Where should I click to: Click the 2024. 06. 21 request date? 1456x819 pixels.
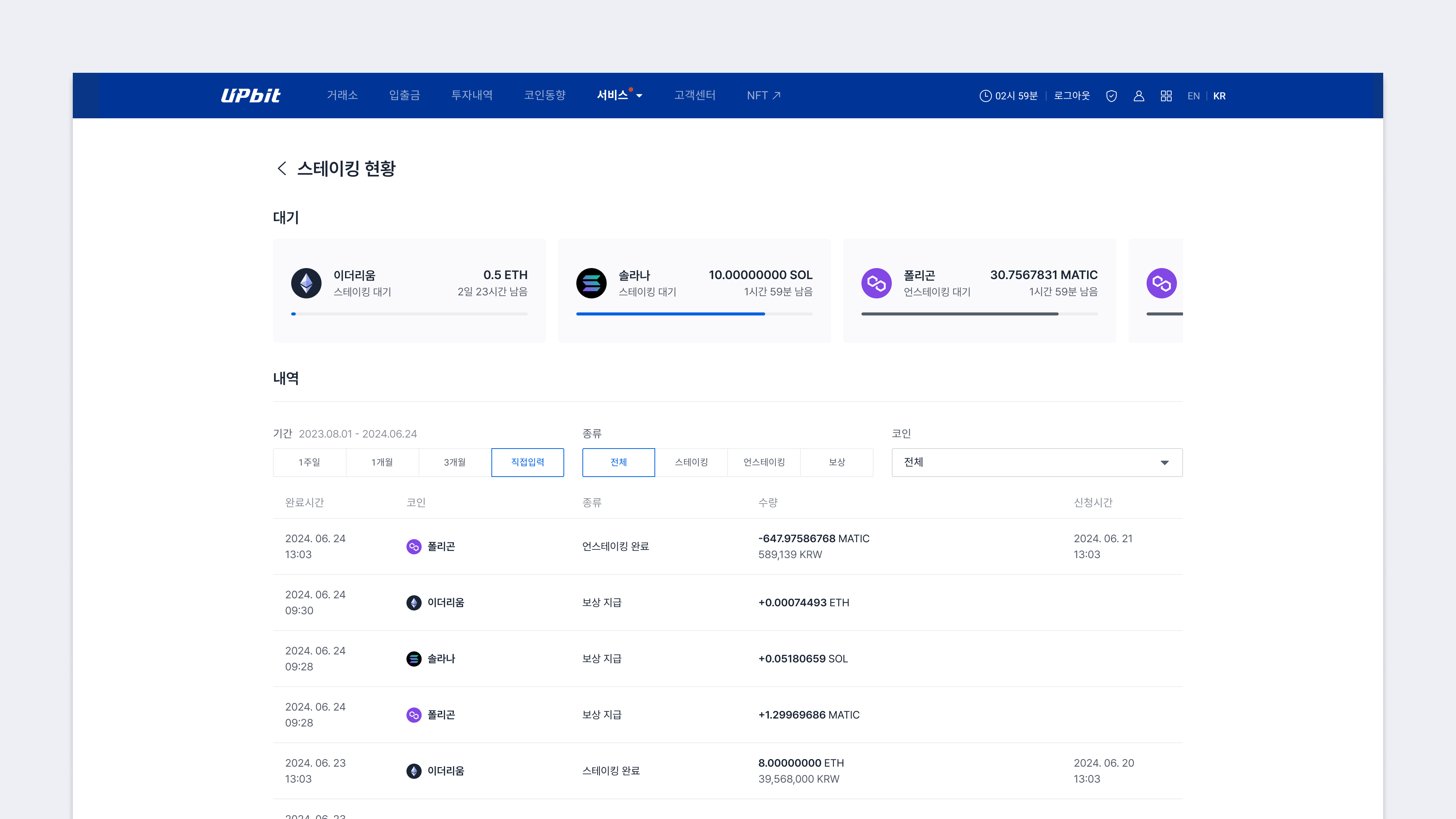click(x=1103, y=539)
